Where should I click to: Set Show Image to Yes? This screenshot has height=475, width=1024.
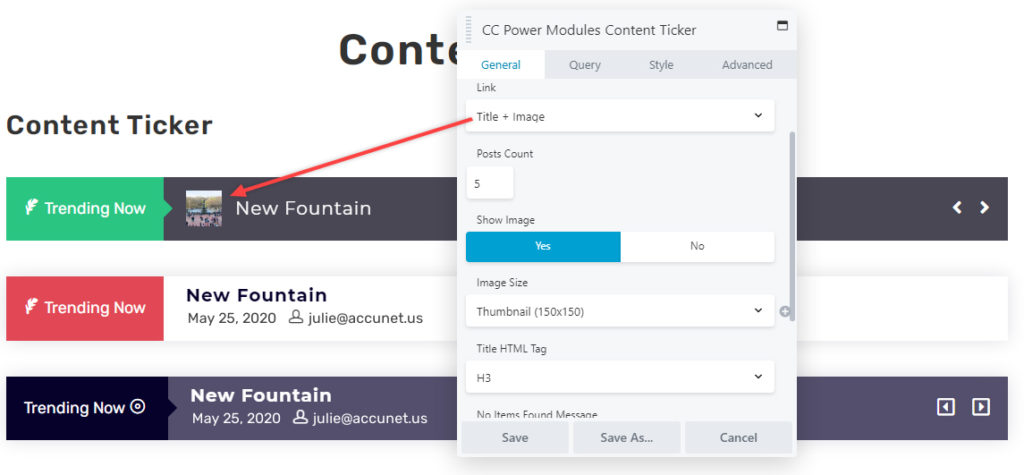(x=543, y=246)
